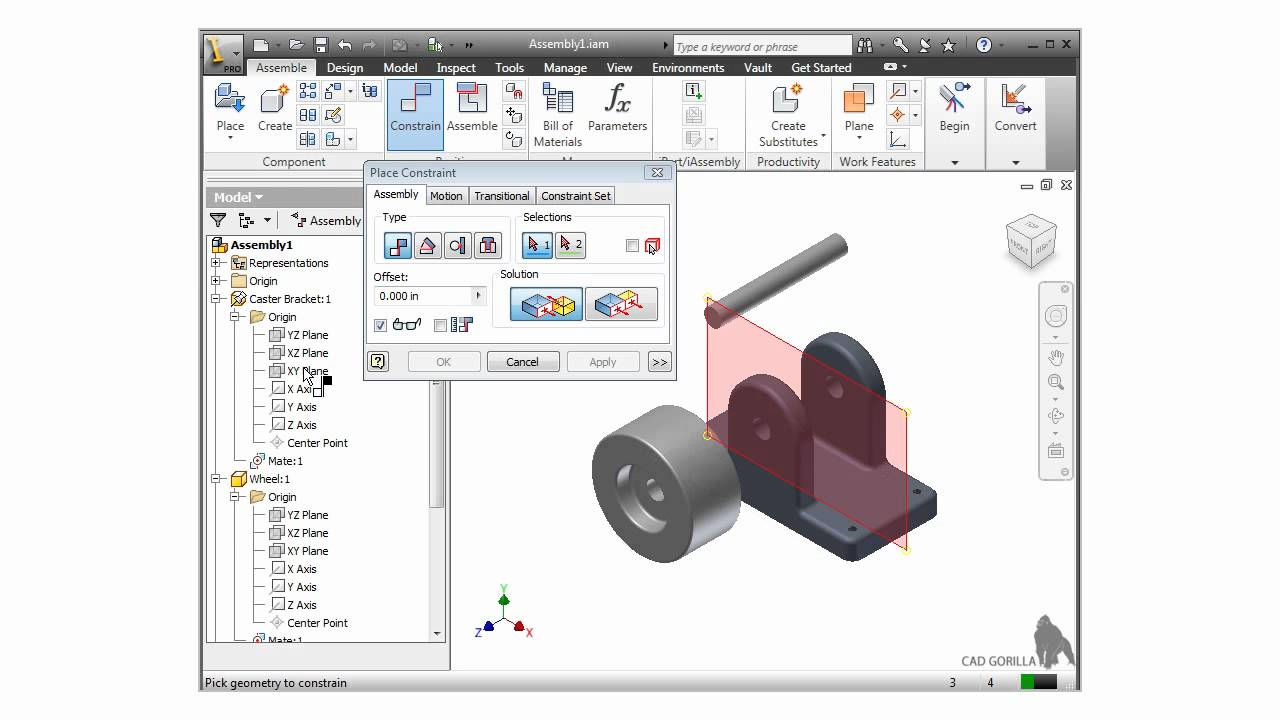Click the Undo arrow in quick access
1280x720 pixels.
pyautogui.click(x=345, y=45)
